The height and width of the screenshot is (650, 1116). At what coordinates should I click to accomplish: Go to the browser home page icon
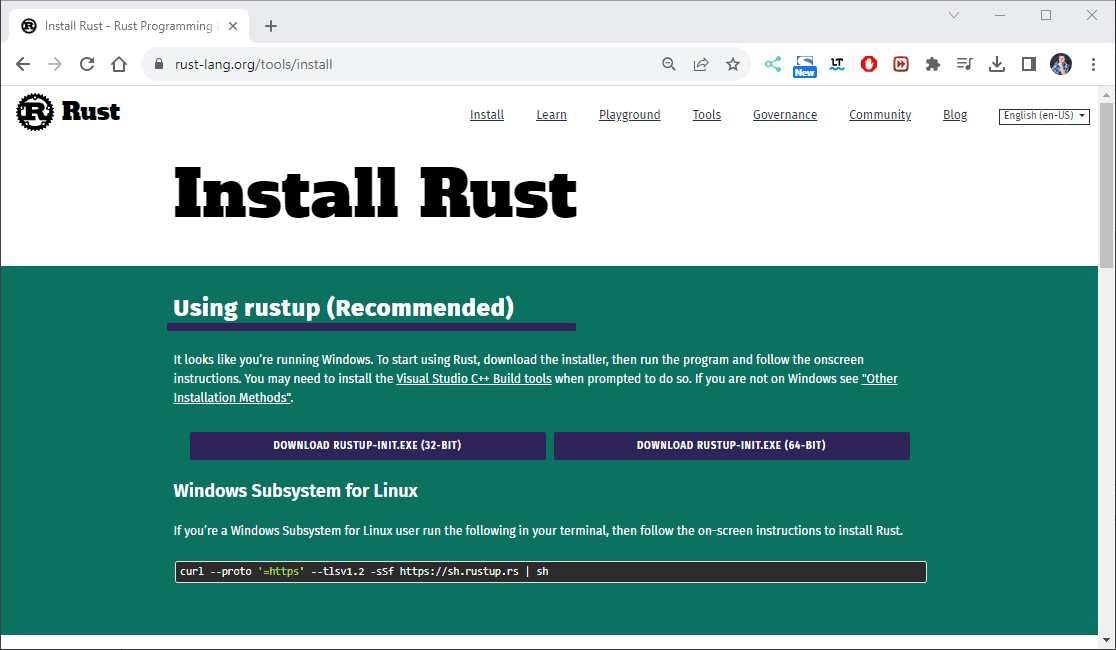coord(119,64)
